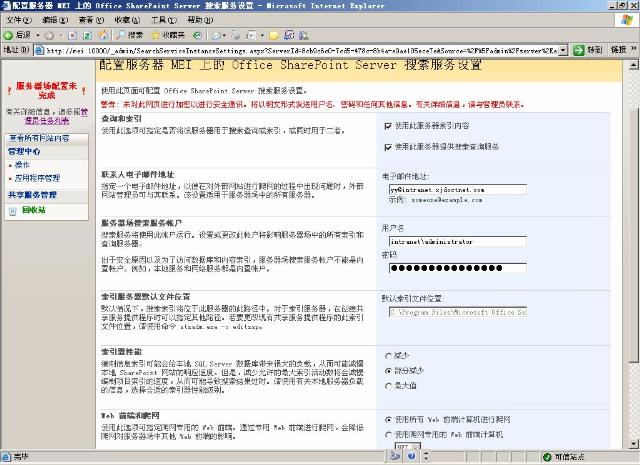
Task: Select the 最大值 Maximum radio button
Action: pos(389,386)
